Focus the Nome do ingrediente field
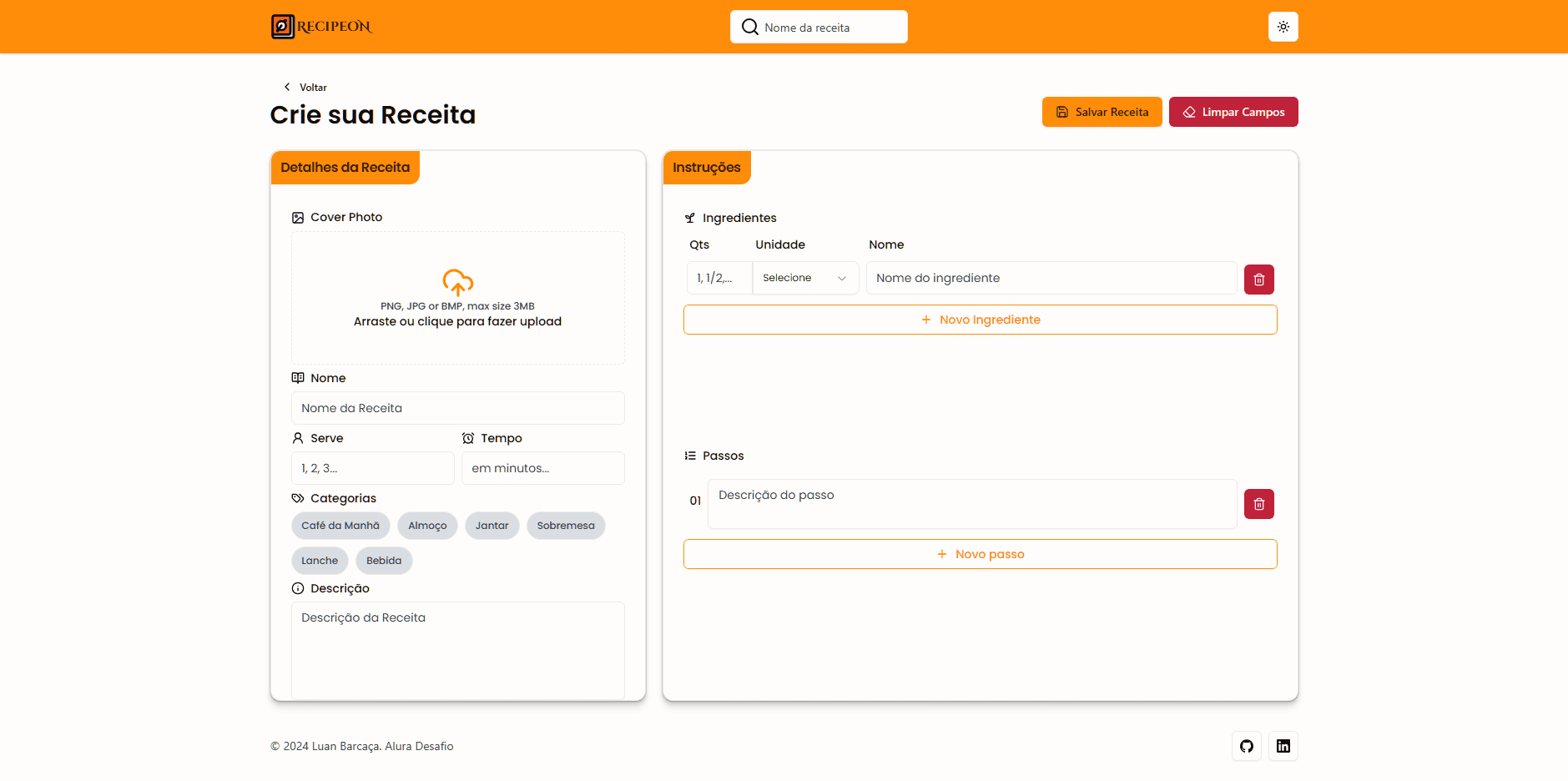The image size is (1568, 781). (1051, 278)
